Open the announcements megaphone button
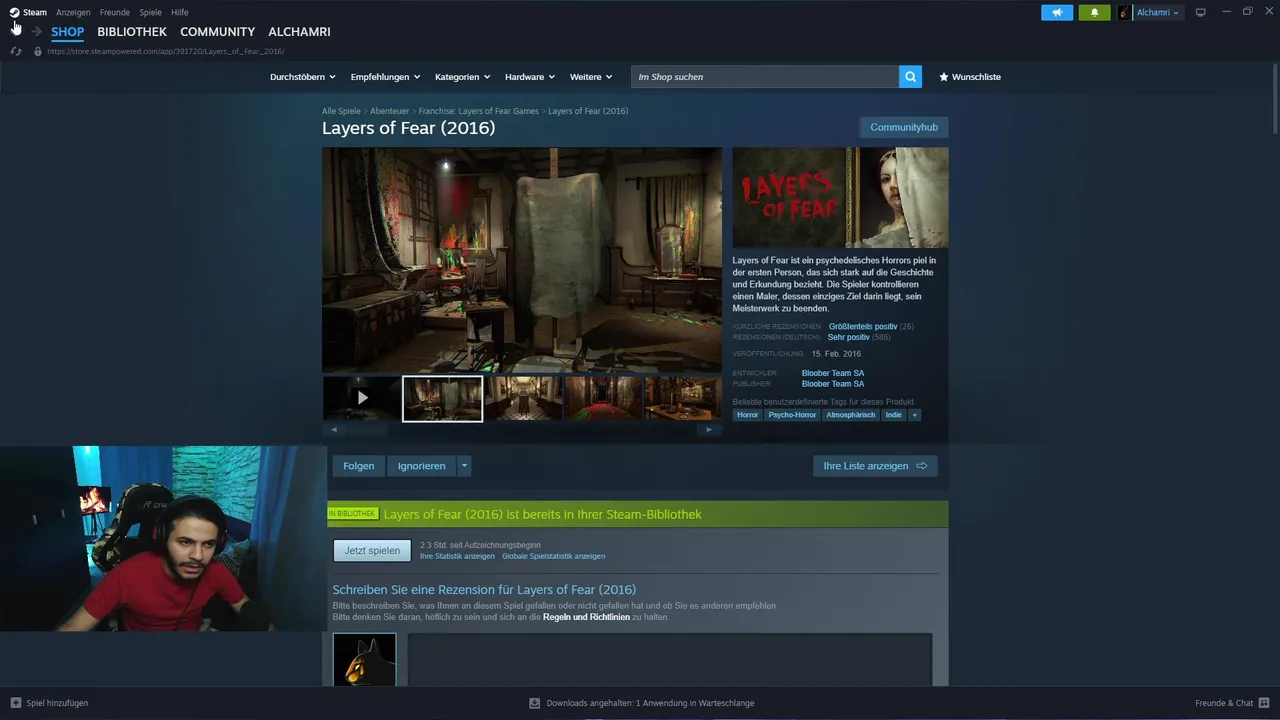This screenshot has height=720, width=1280. click(1057, 12)
